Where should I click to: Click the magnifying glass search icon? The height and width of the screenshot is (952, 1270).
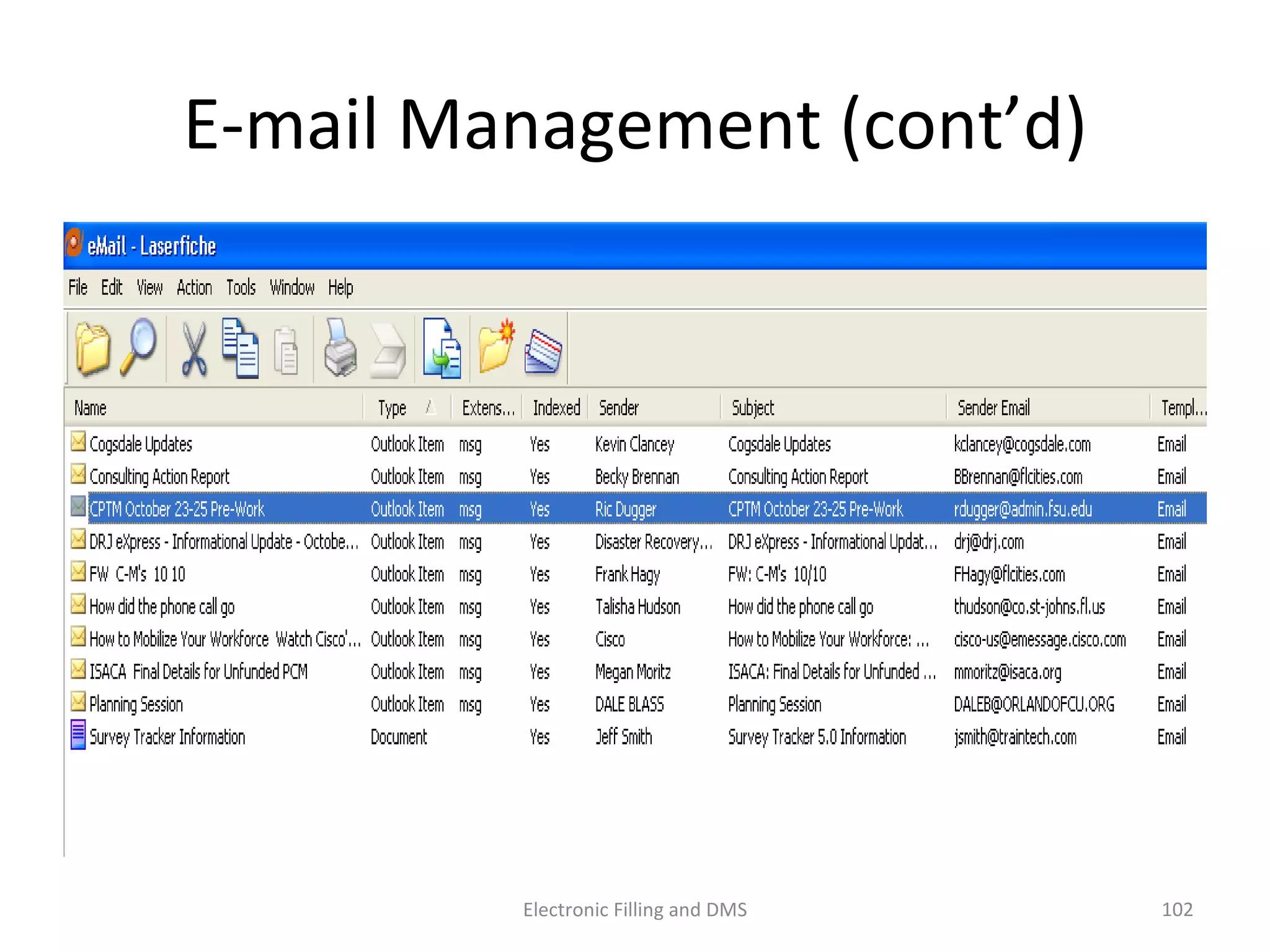click(x=139, y=346)
